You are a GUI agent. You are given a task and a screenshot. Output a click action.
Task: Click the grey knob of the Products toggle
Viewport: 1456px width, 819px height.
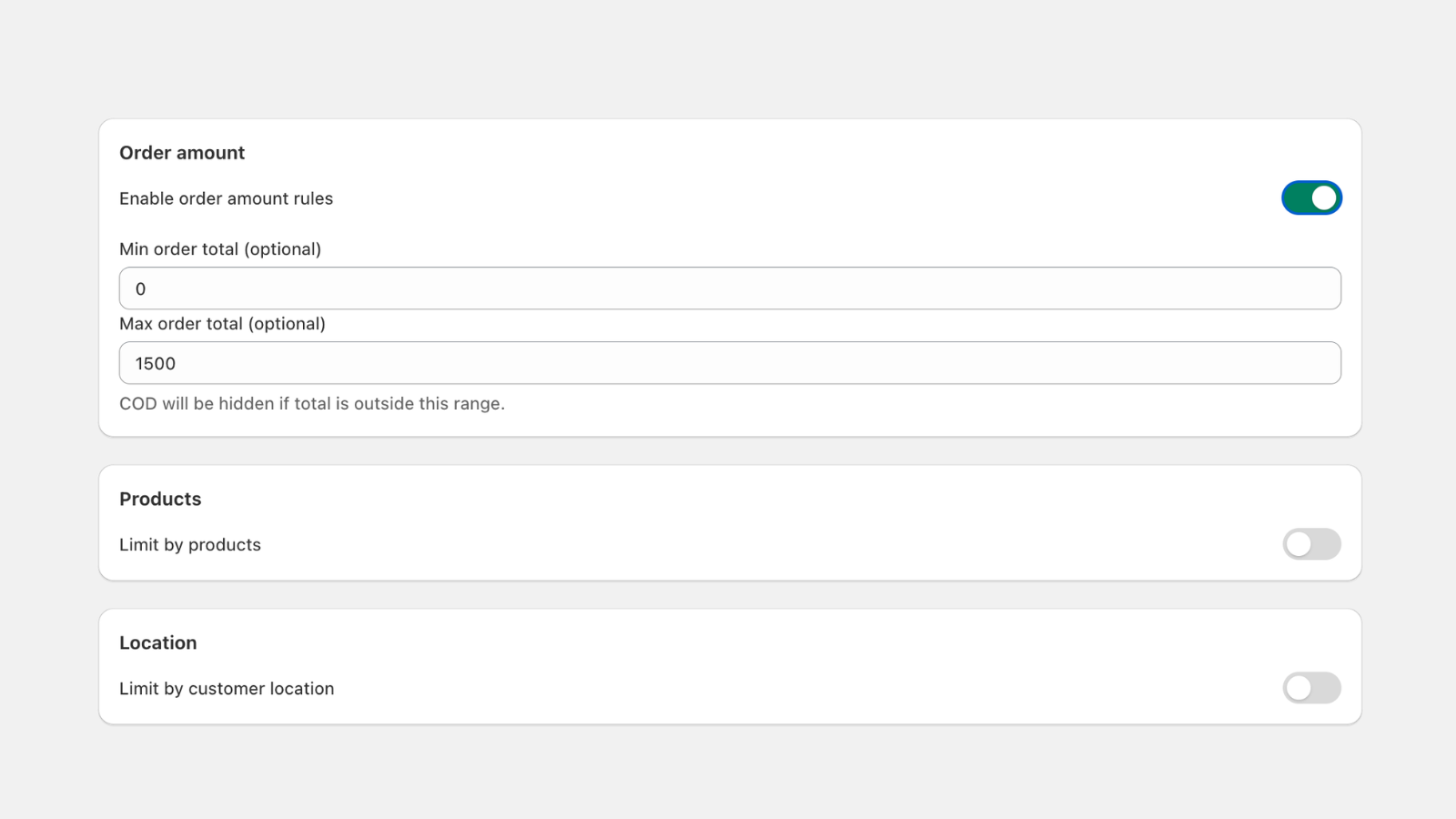tap(1299, 544)
